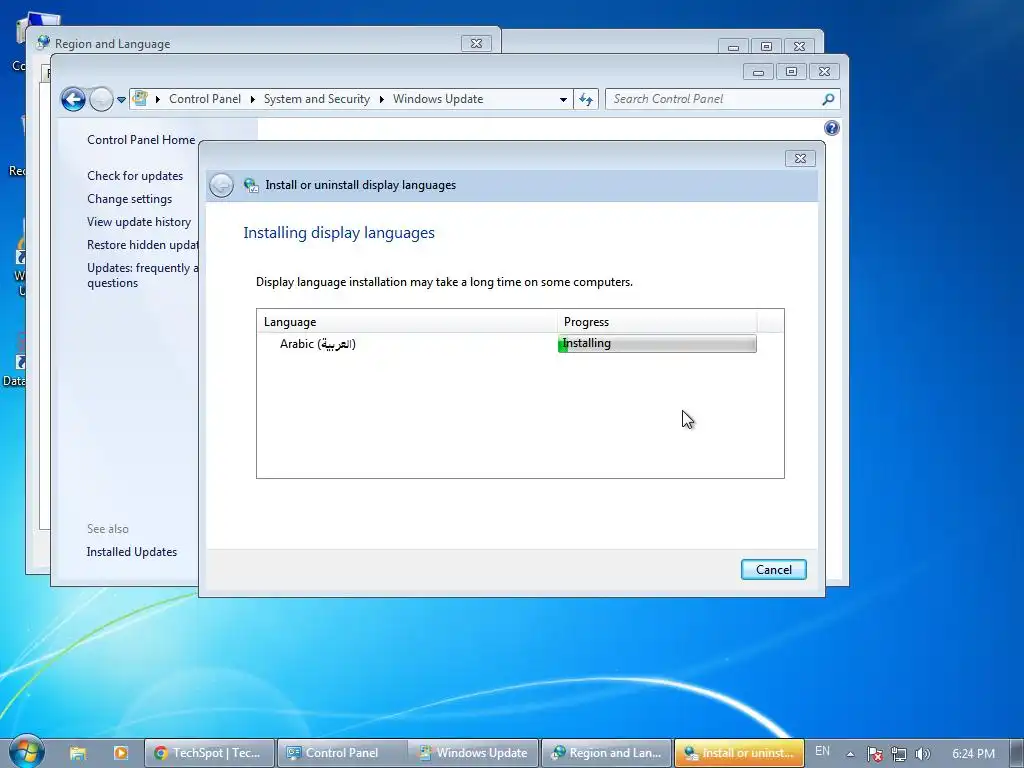Click volume speaker tray icon
This screenshot has height=768, width=1024.
pyautogui.click(x=923, y=754)
